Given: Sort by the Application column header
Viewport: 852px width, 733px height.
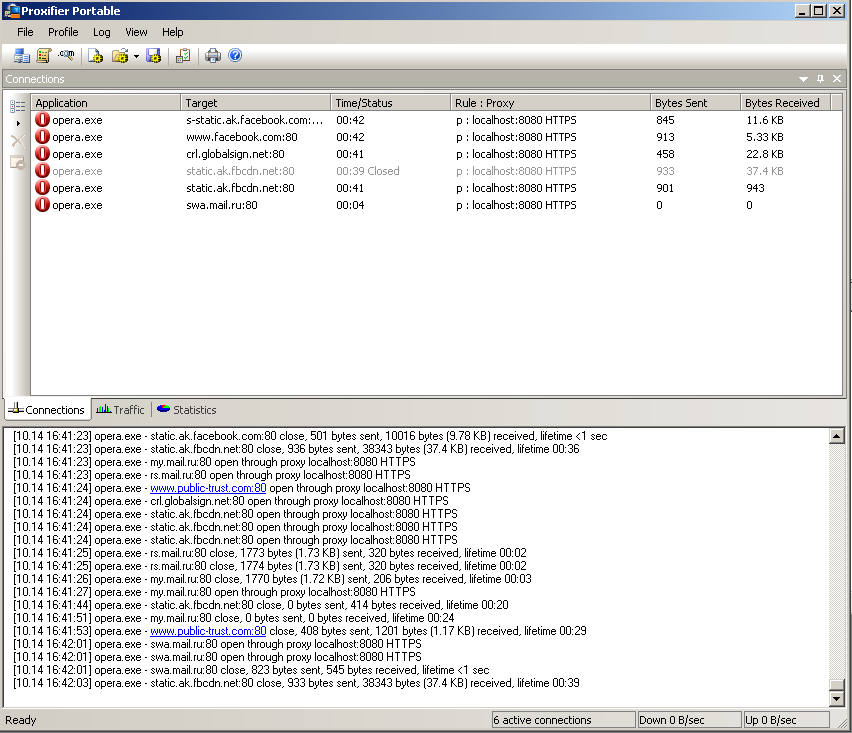Looking at the screenshot, I should (x=105, y=103).
